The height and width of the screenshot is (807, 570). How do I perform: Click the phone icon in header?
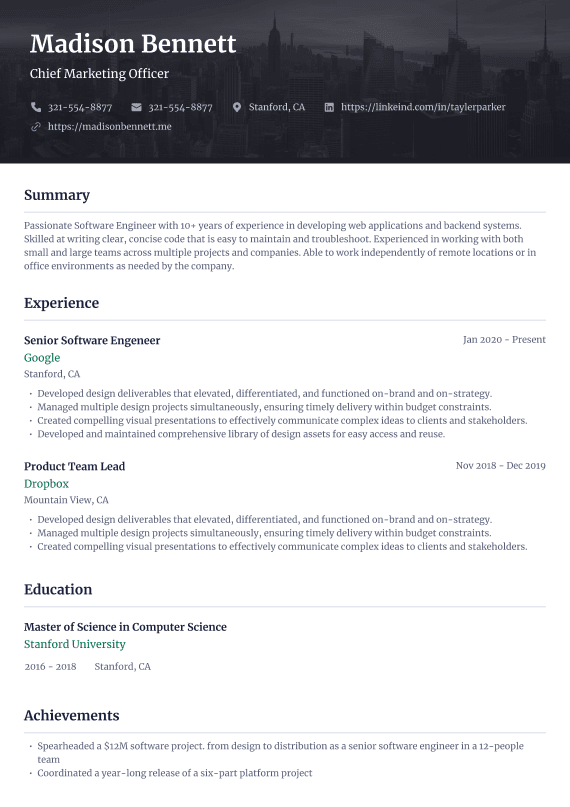coord(35,107)
